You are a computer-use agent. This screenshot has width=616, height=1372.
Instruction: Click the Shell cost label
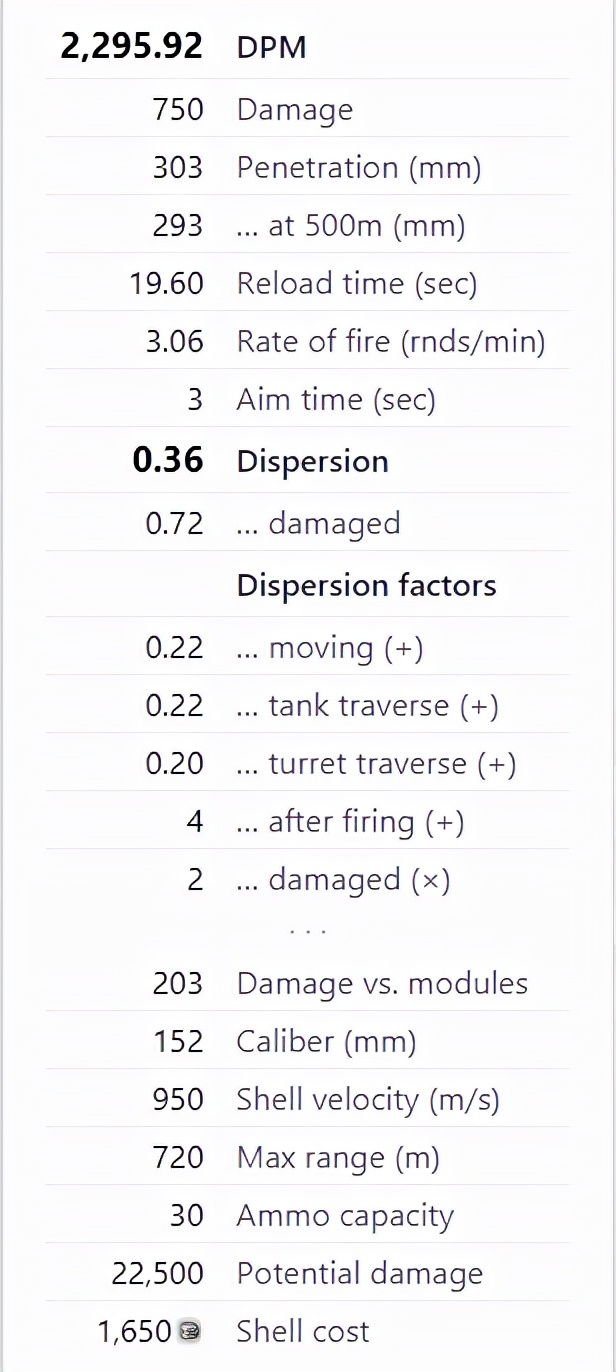[303, 1331]
